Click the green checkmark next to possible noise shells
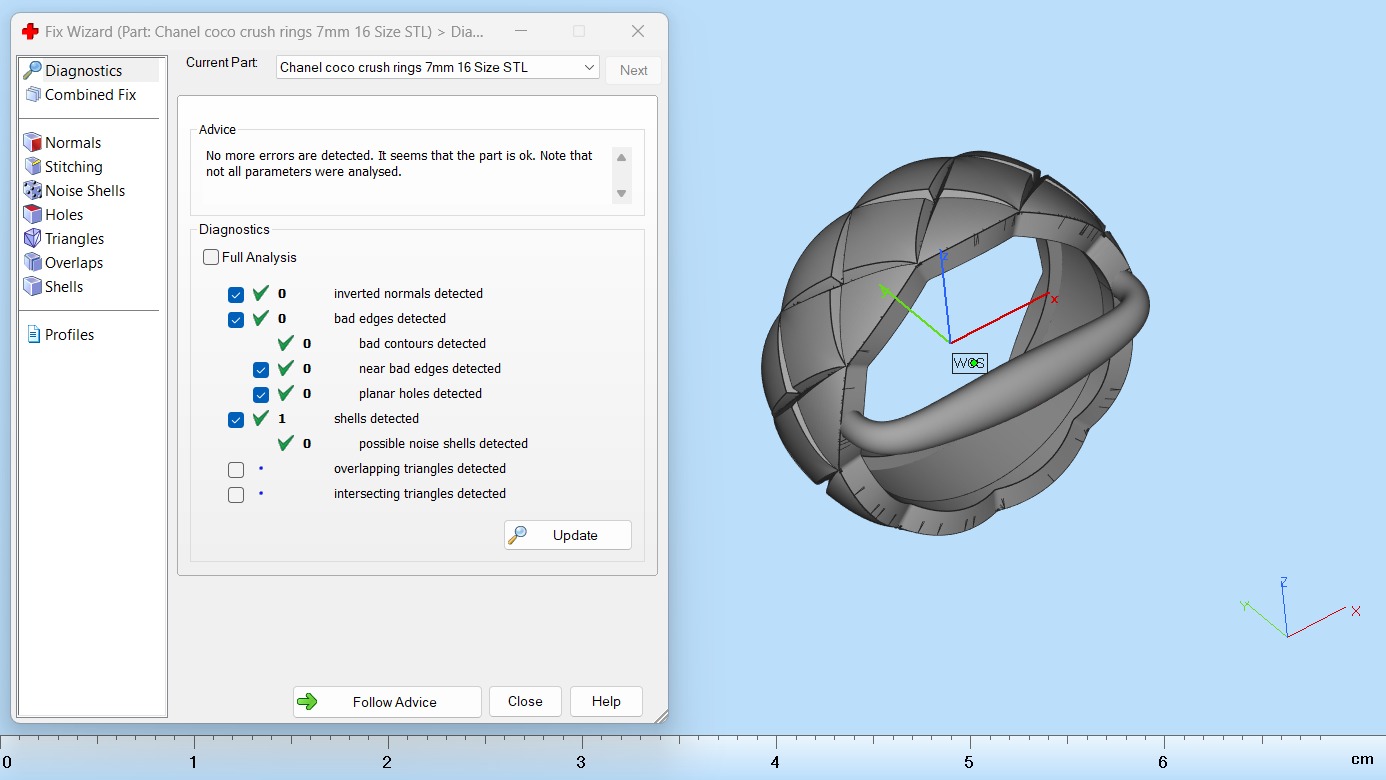This screenshot has height=780, width=1386. point(286,443)
